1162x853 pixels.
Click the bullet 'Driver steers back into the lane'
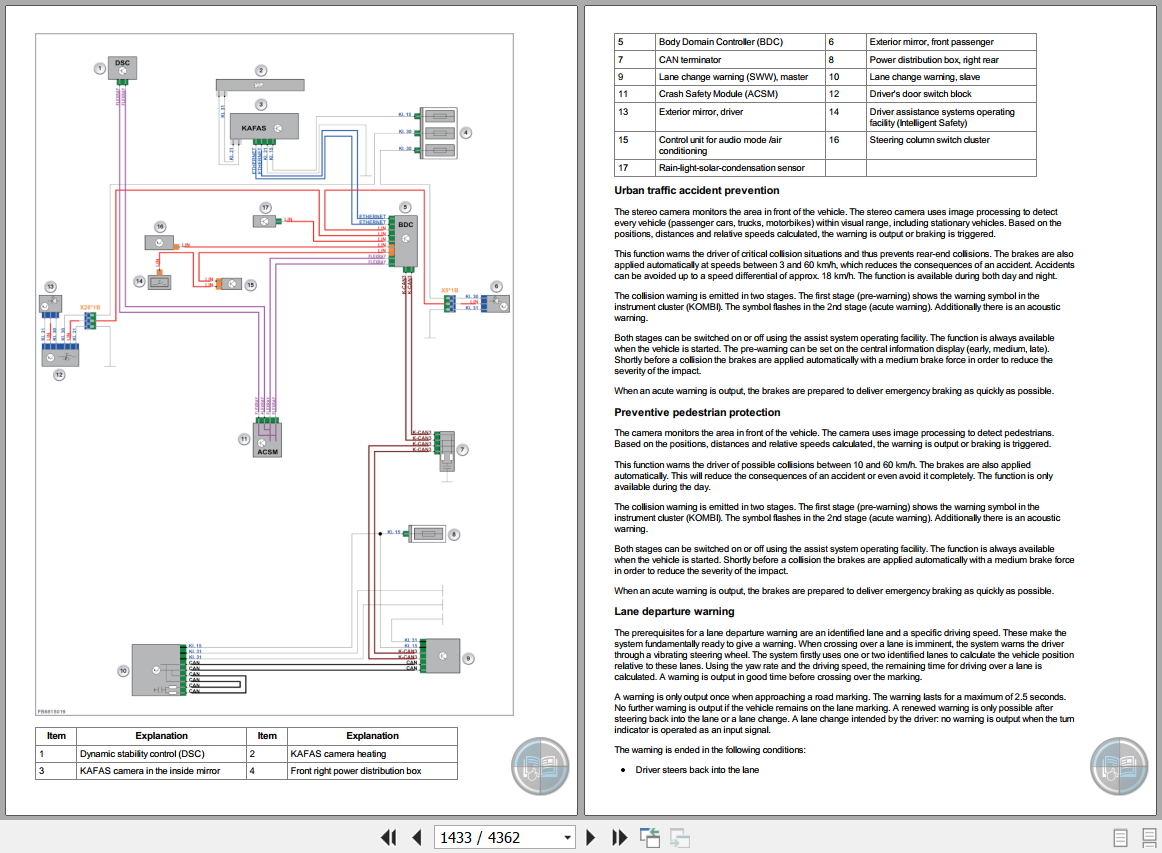pyautogui.click(x=697, y=770)
